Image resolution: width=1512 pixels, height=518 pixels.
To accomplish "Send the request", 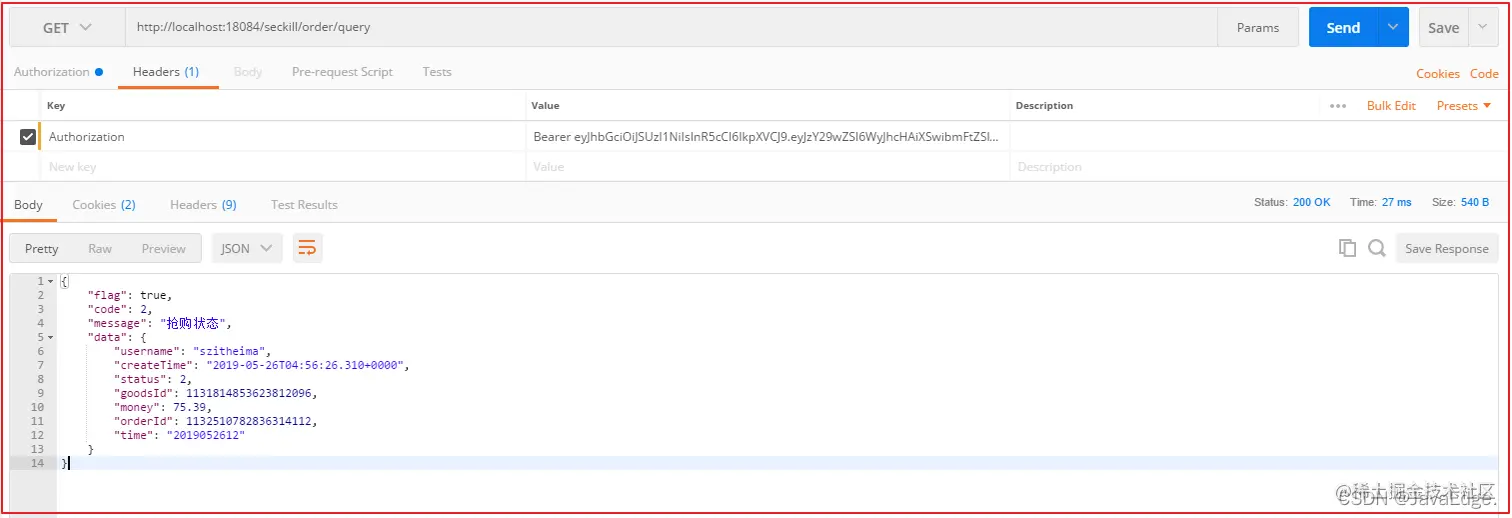I will 1343,28.
